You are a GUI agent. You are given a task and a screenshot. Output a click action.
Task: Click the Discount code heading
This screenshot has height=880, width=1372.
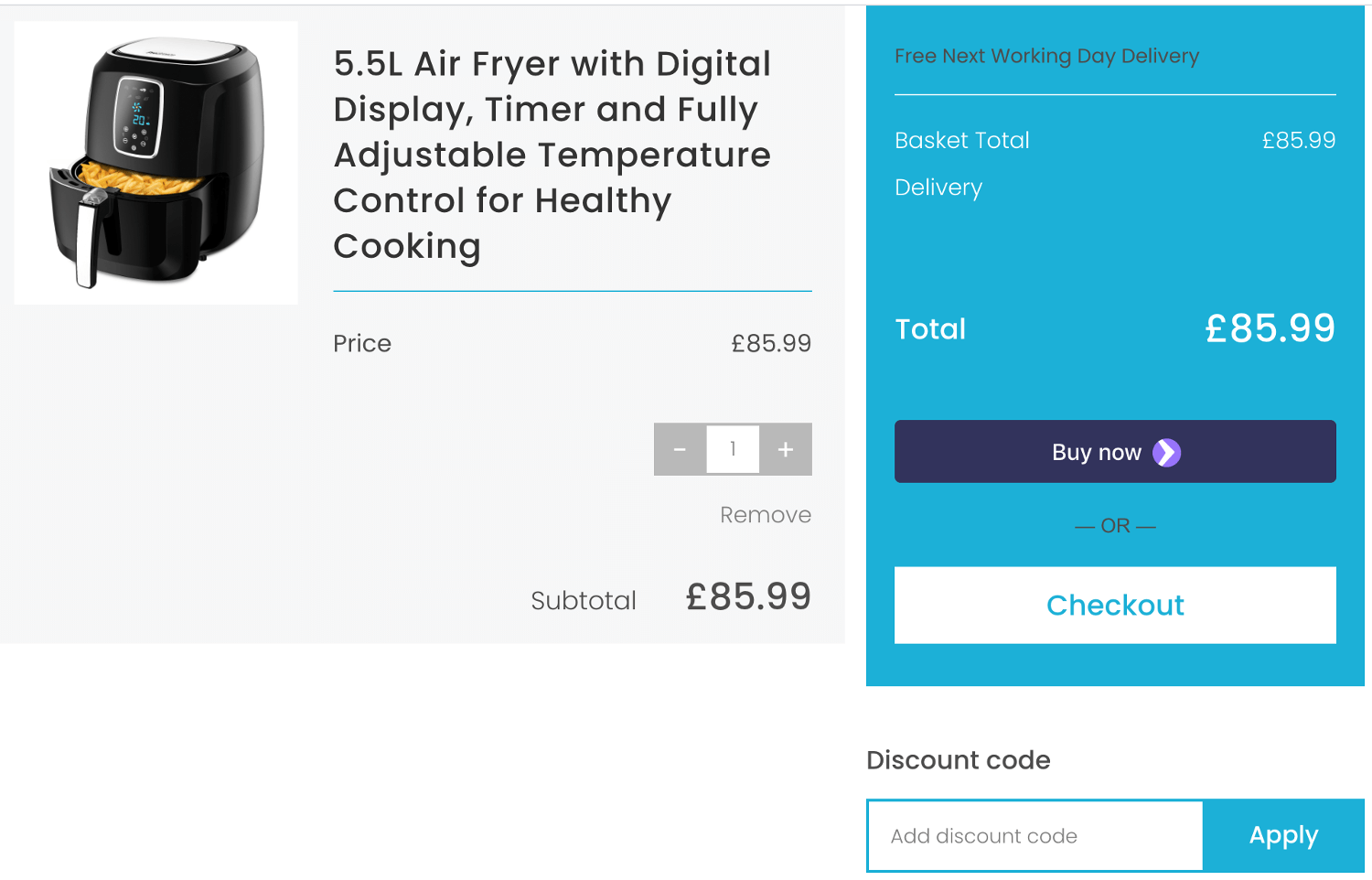click(x=959, y=759)
